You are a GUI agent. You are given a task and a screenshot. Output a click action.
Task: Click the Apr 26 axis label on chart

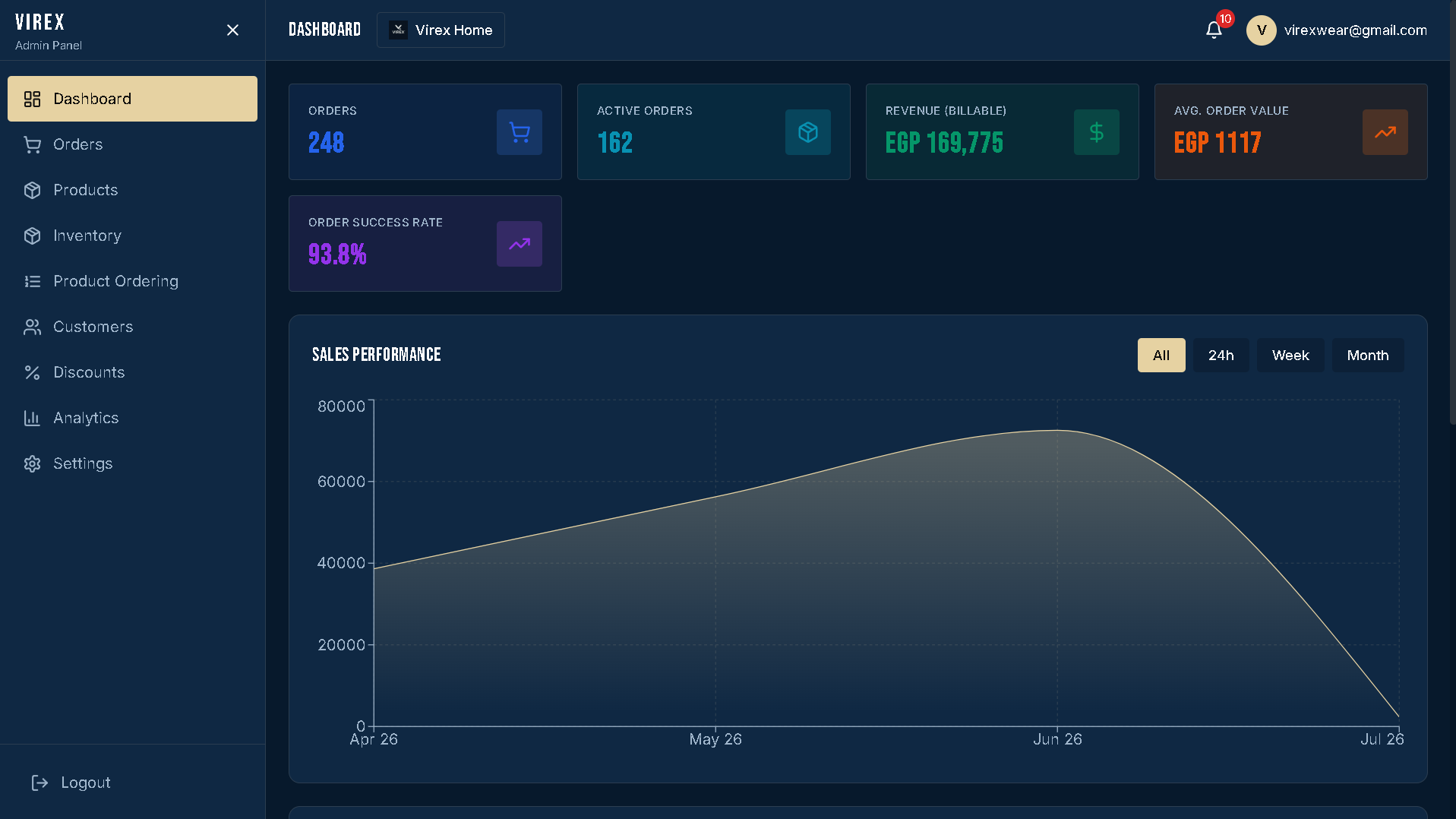[374, 739]
